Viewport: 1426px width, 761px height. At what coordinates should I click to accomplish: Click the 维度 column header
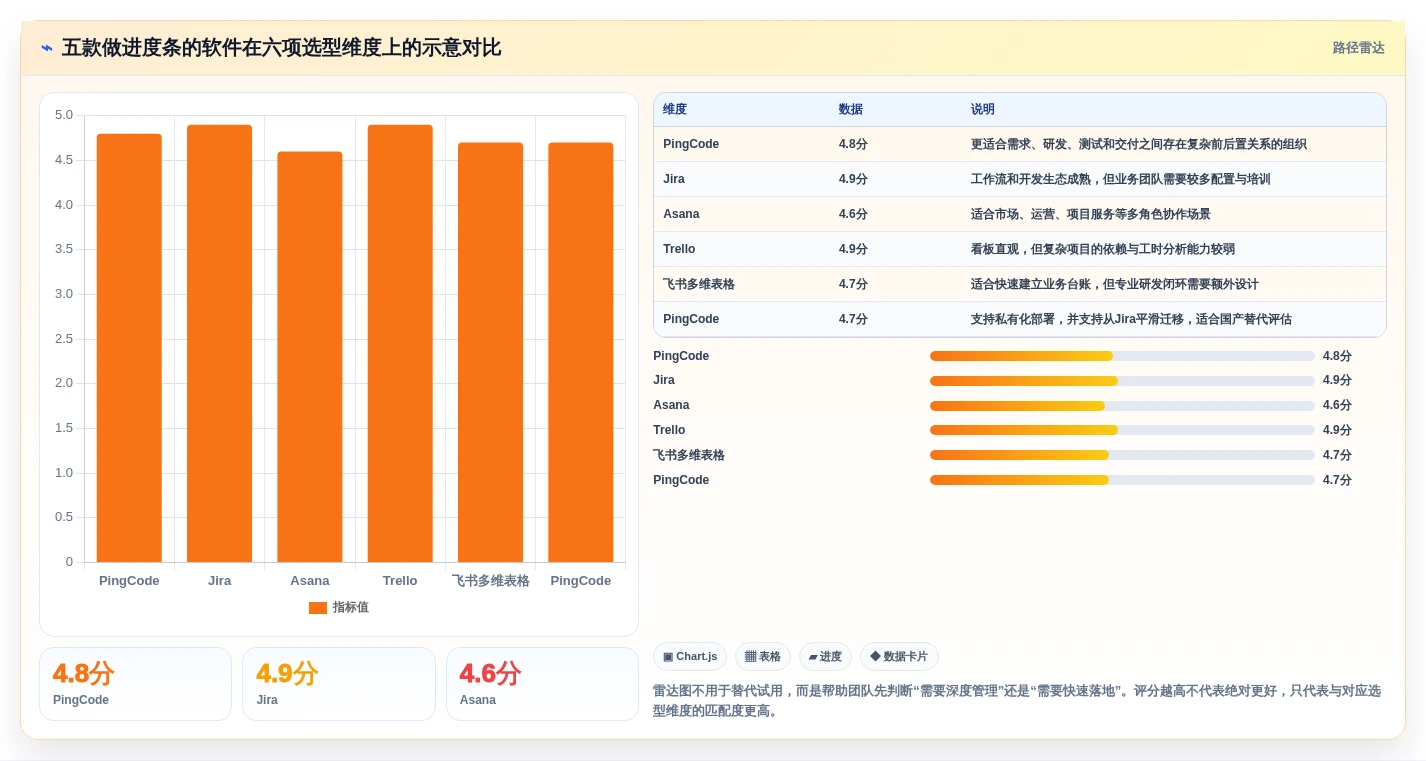675,110
